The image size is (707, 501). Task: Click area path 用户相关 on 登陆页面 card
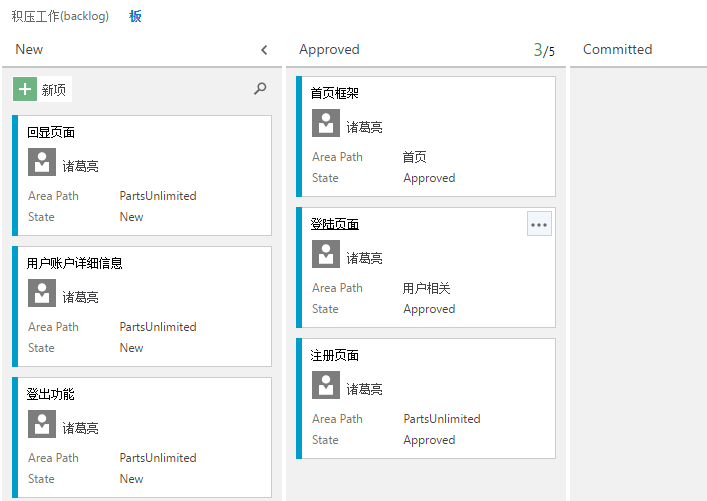427,288
